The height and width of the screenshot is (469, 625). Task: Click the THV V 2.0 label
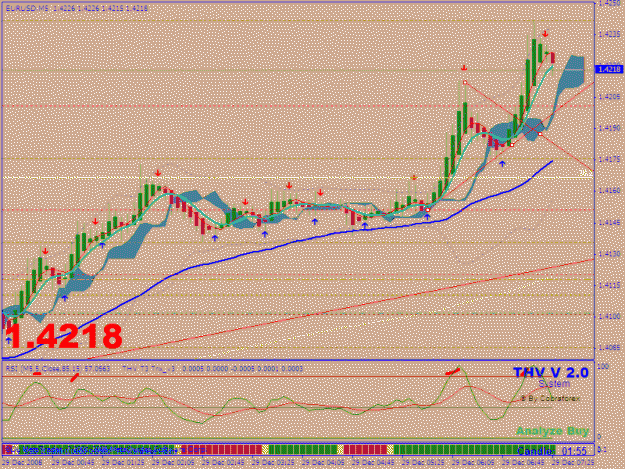tap(550, 373)
